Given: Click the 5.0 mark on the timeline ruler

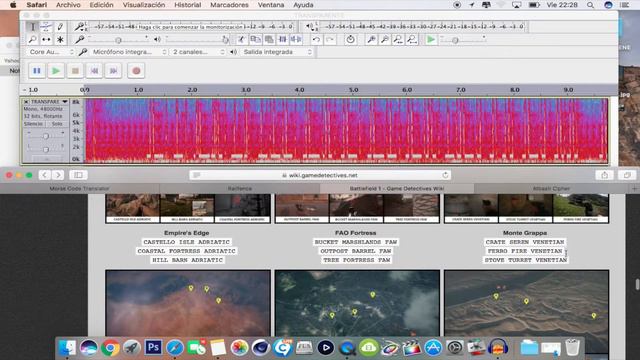Looking at the screenshot, I should coord(353,90).
